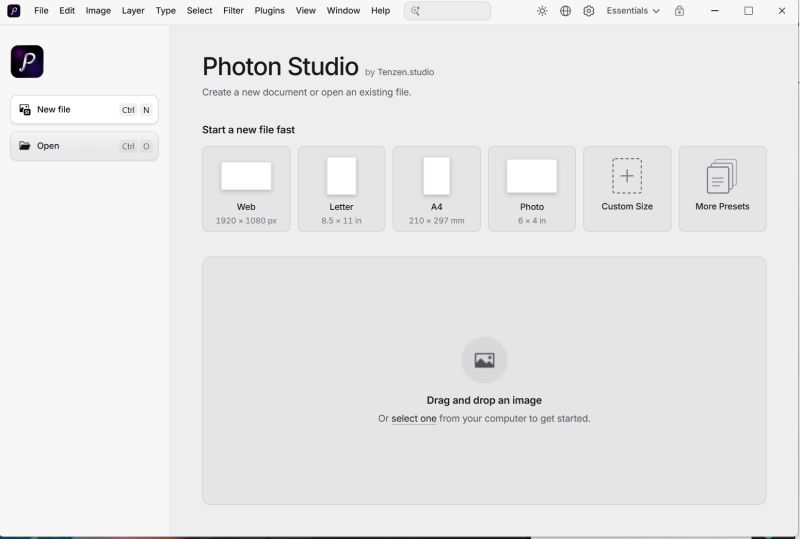Click the image icon in drop zone
The width and height of the screenshot is (800, 539).
[x=484, y=360]
